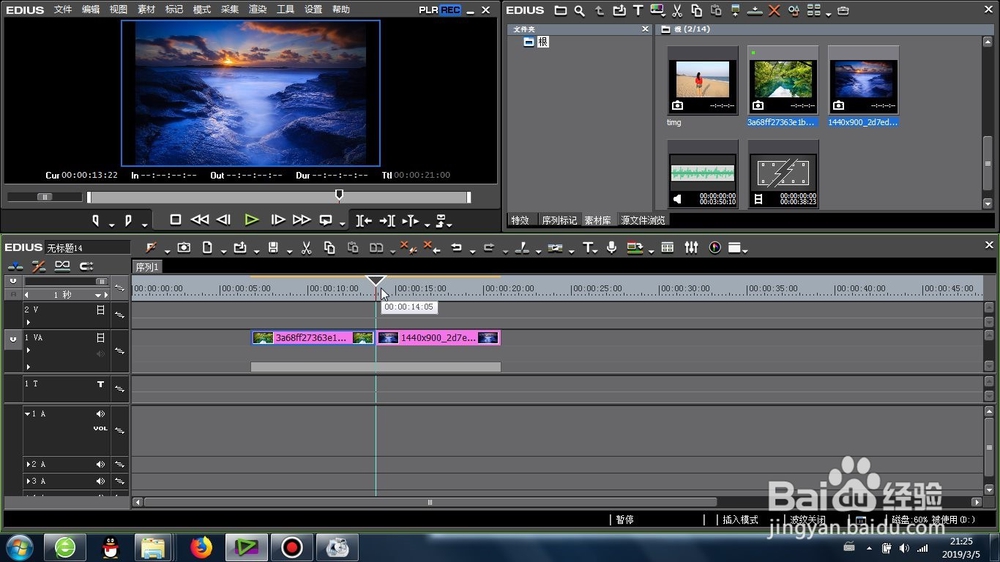Toggle the ripple mode icon
Image resolution: width=1000 pixels, height=562 pixels.
tap(38, 266)
